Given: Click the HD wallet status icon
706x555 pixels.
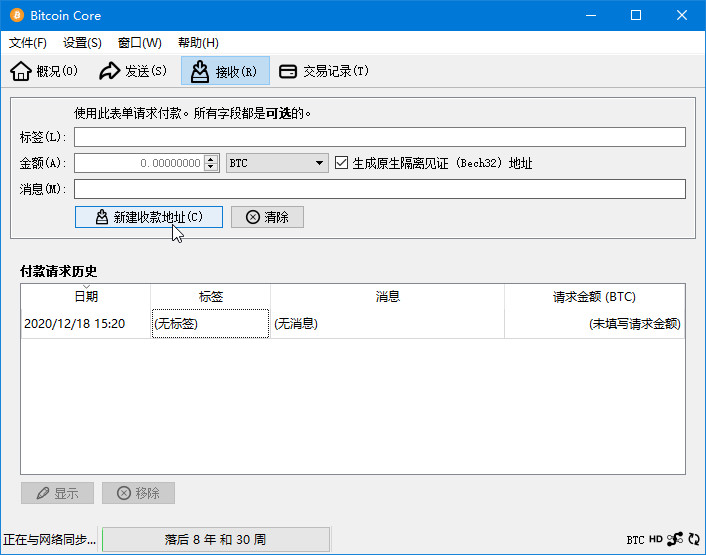Looking at the screenshot, I should click(x=656, y=539).
